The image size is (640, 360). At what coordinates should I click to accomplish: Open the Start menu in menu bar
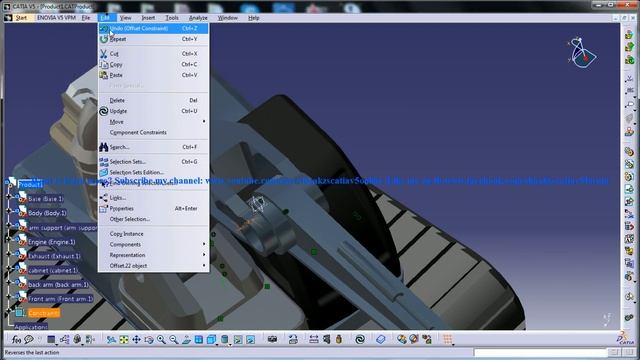pyautogui.click(x=21, y=18)
